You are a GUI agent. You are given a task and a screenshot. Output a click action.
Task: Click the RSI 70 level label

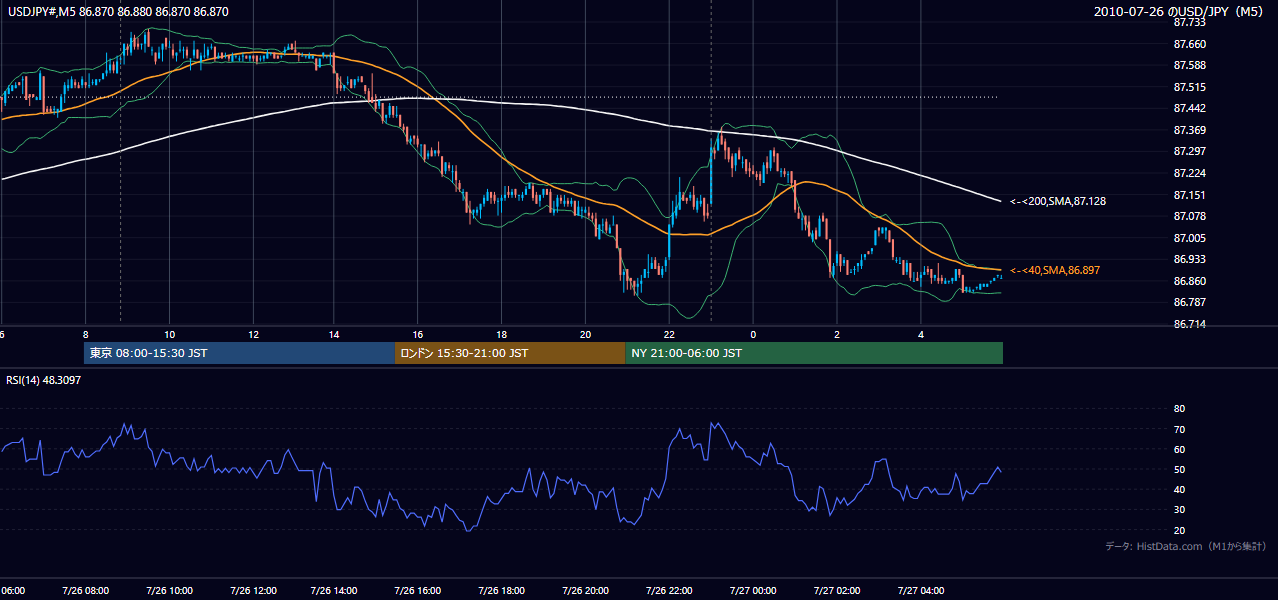click(1179, 429)
